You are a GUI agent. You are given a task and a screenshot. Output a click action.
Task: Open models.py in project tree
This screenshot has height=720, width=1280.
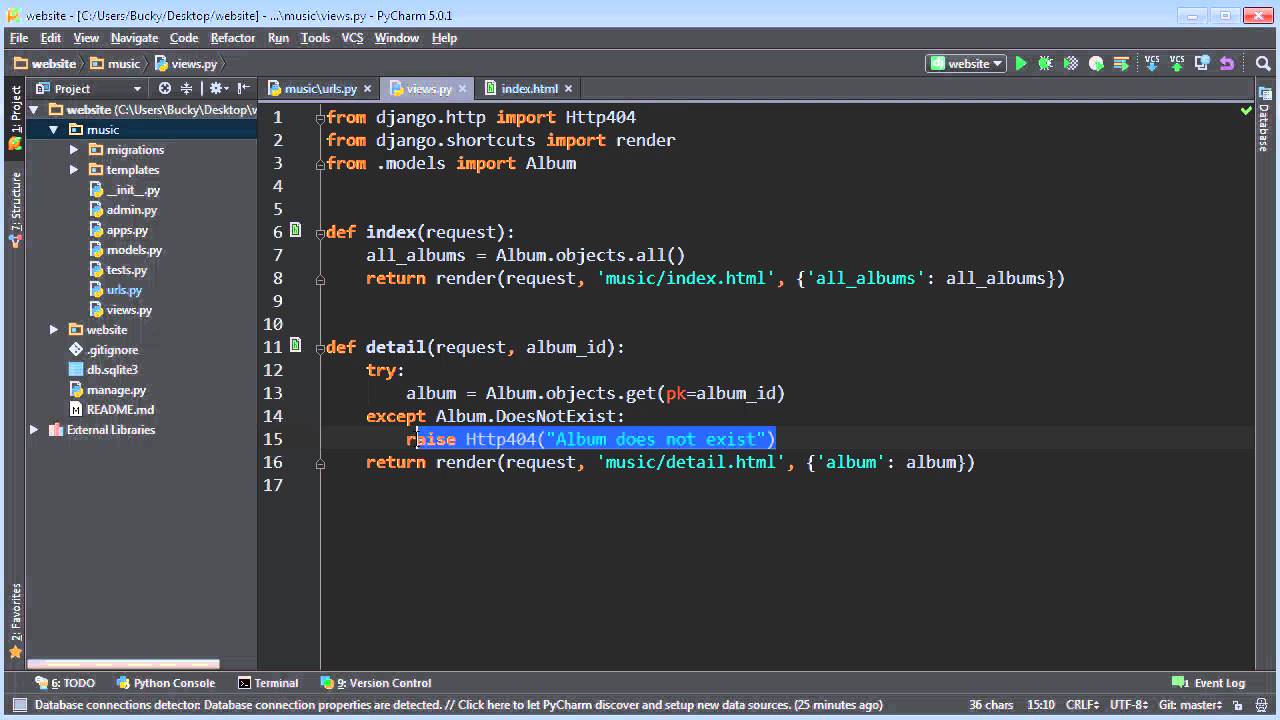point(134,249)
